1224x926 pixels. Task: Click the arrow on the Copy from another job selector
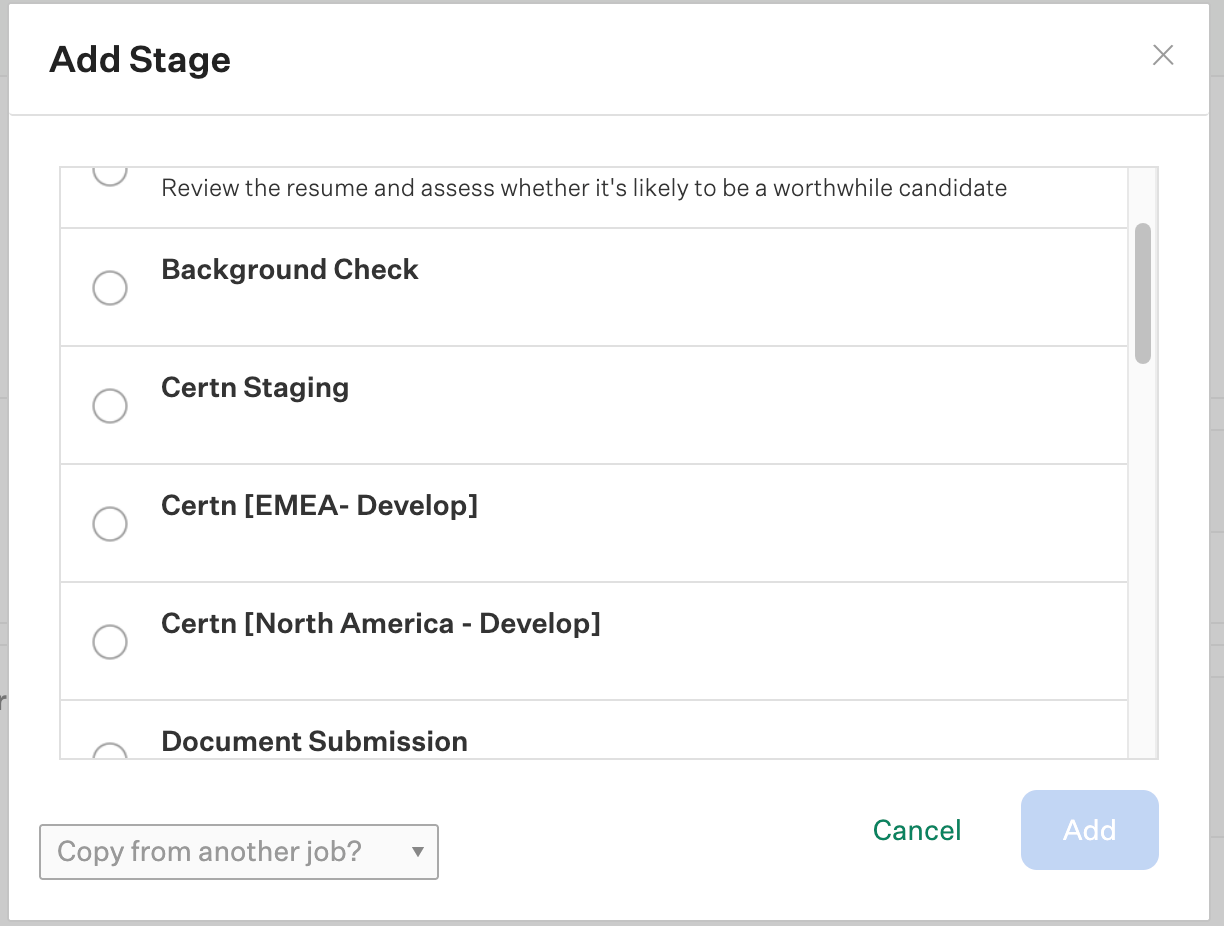click(418, 852)
